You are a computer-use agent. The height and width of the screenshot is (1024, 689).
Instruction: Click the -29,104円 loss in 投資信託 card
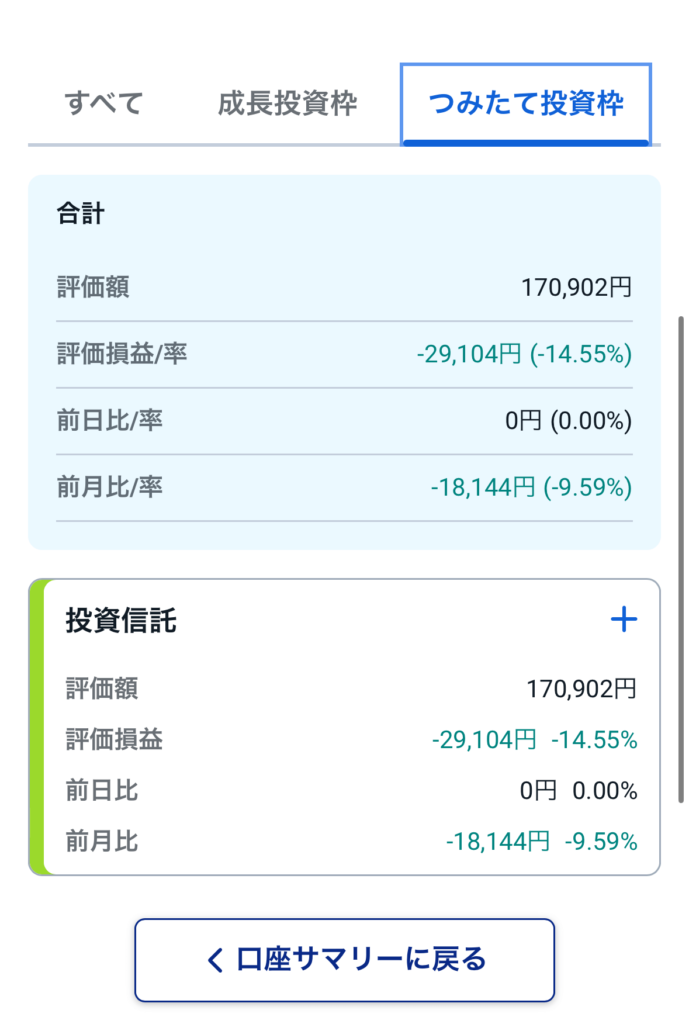click(x=484, y=739)
